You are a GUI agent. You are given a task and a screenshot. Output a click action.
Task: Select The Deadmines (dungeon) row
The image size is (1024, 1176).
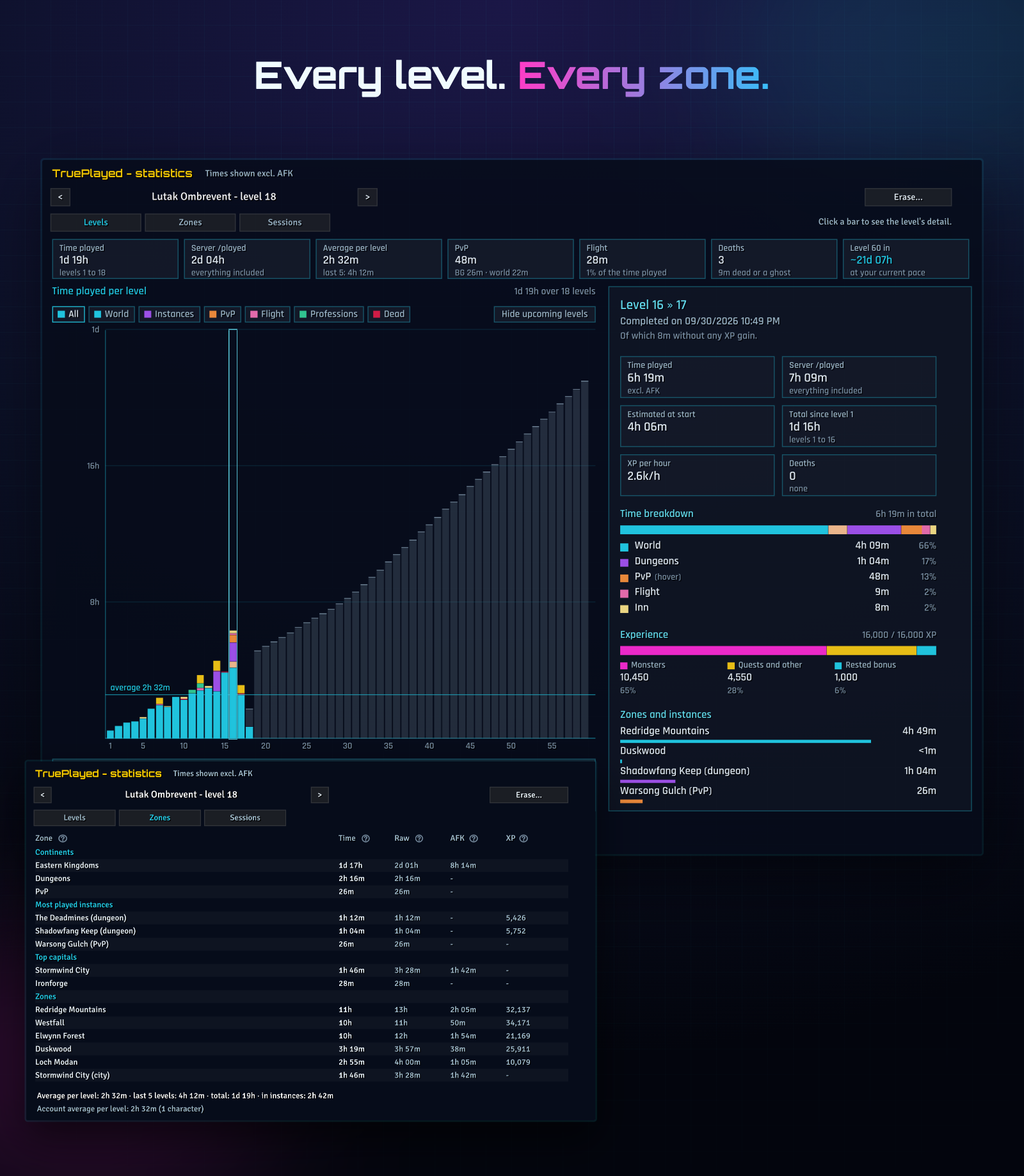point(301,918)
